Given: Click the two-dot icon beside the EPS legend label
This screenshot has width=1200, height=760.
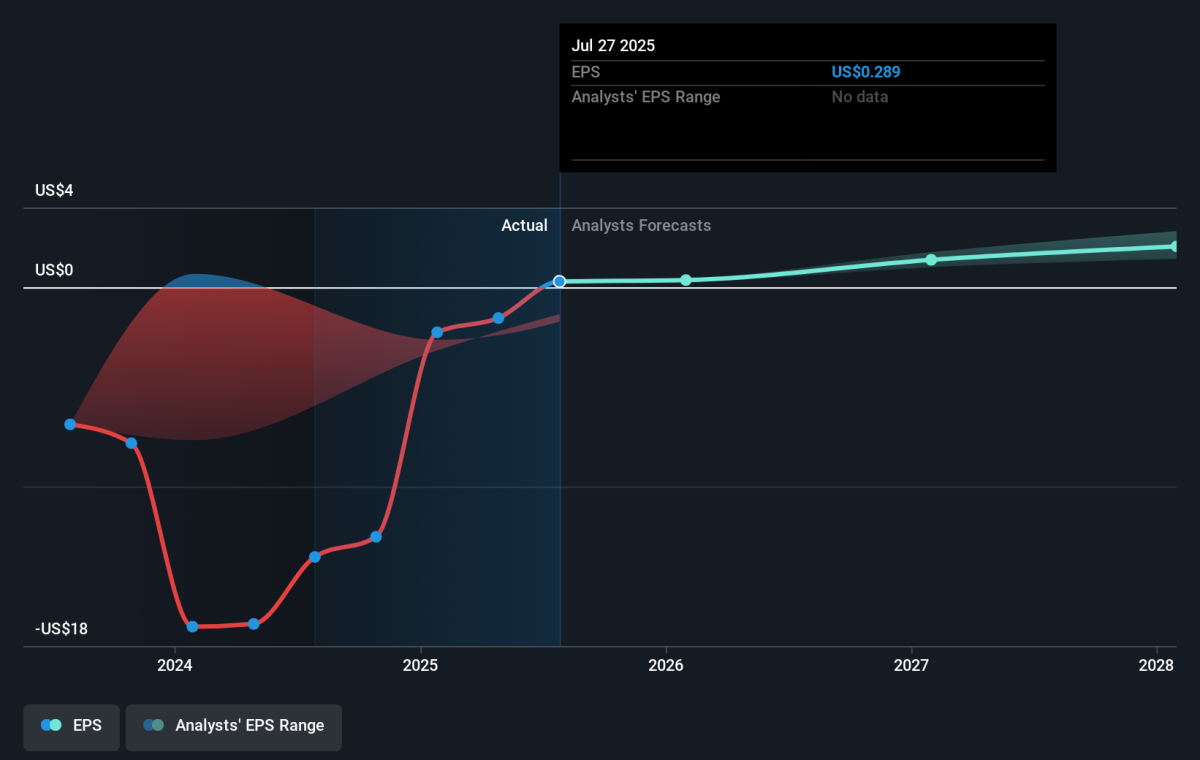Looking at the screenshot, I should click(x=52, y=725).
